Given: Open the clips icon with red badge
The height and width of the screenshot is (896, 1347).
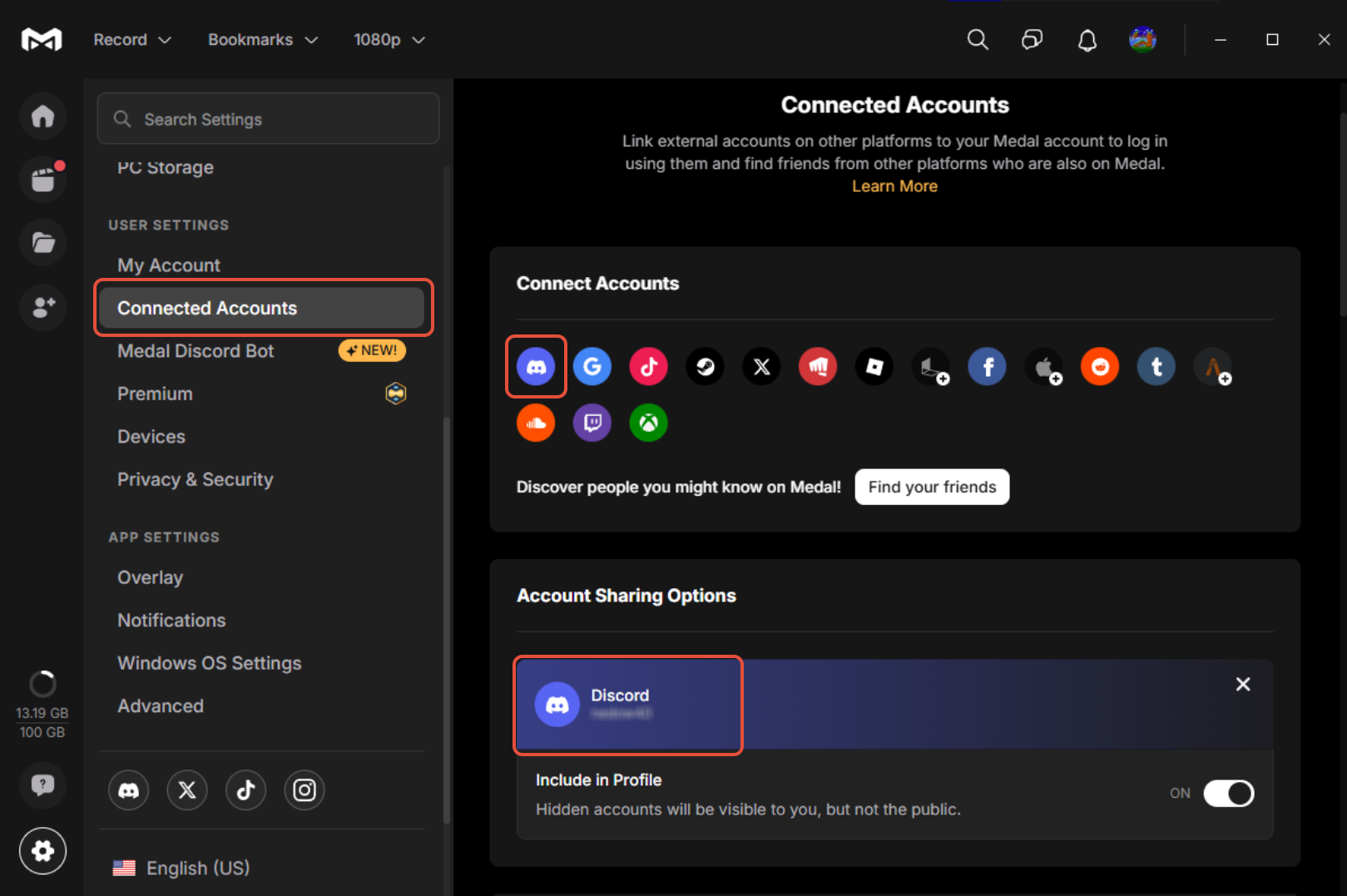Looking at the screenshot, I should pos(42,179).
